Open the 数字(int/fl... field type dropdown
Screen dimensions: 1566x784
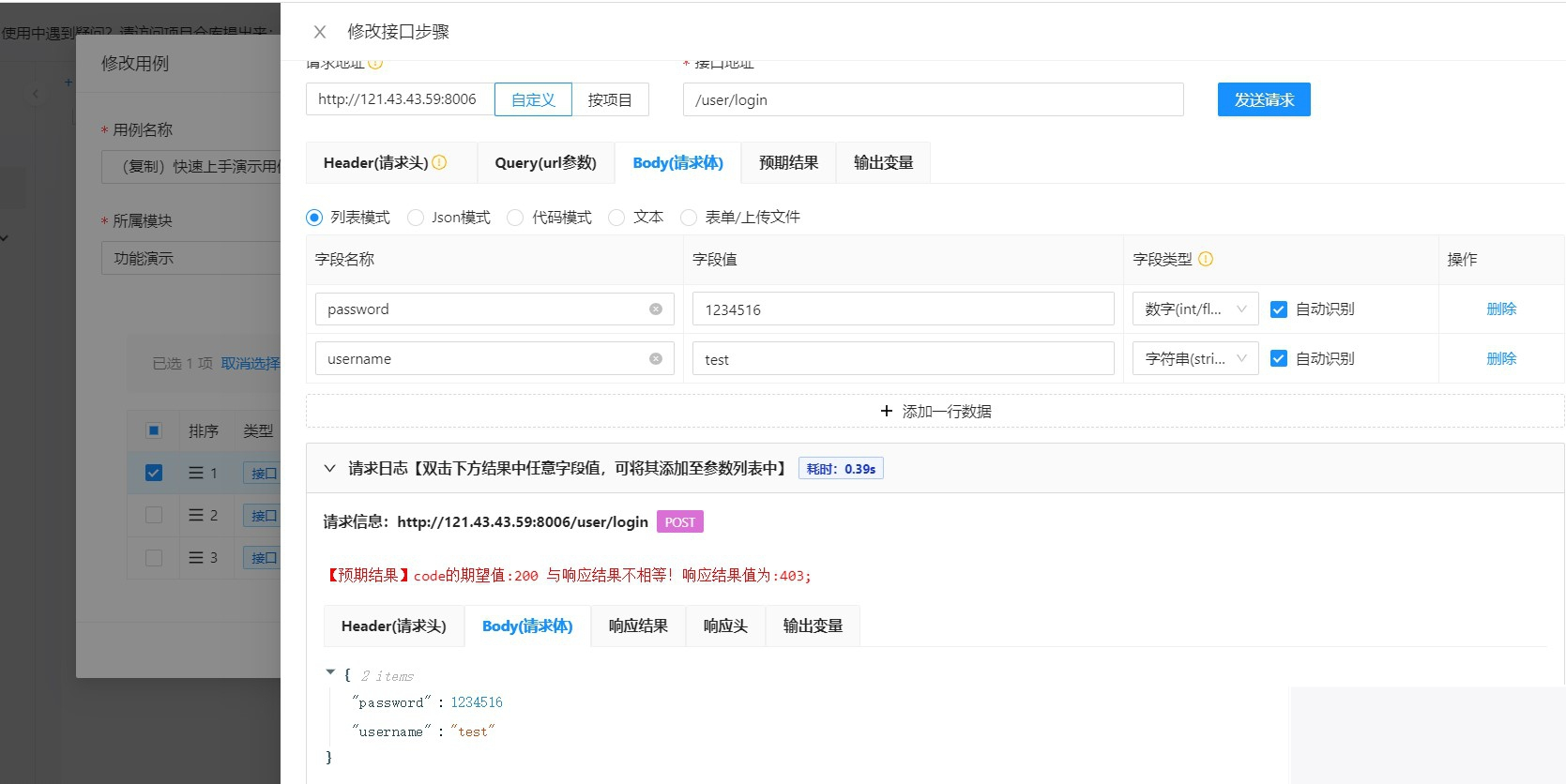[x=1194, y=309]
